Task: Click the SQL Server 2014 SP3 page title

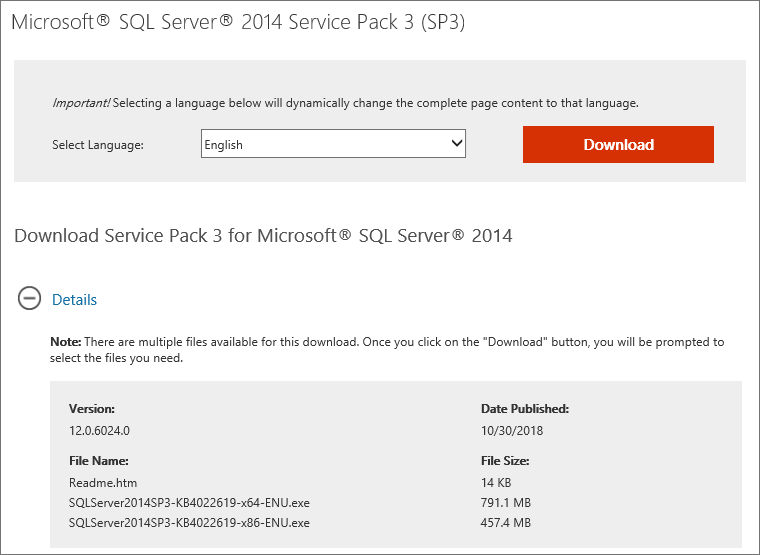Action: coord(237,24)
